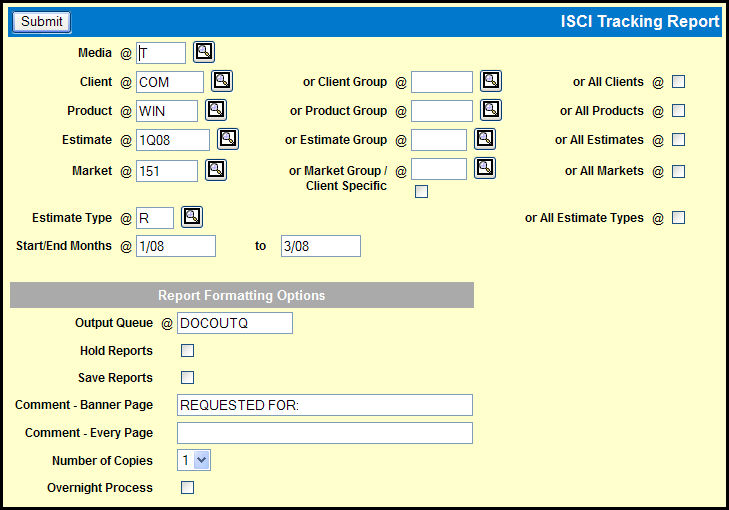Click the Output Queue input field
Screen dimensions: 729x510
pos(235,323)
